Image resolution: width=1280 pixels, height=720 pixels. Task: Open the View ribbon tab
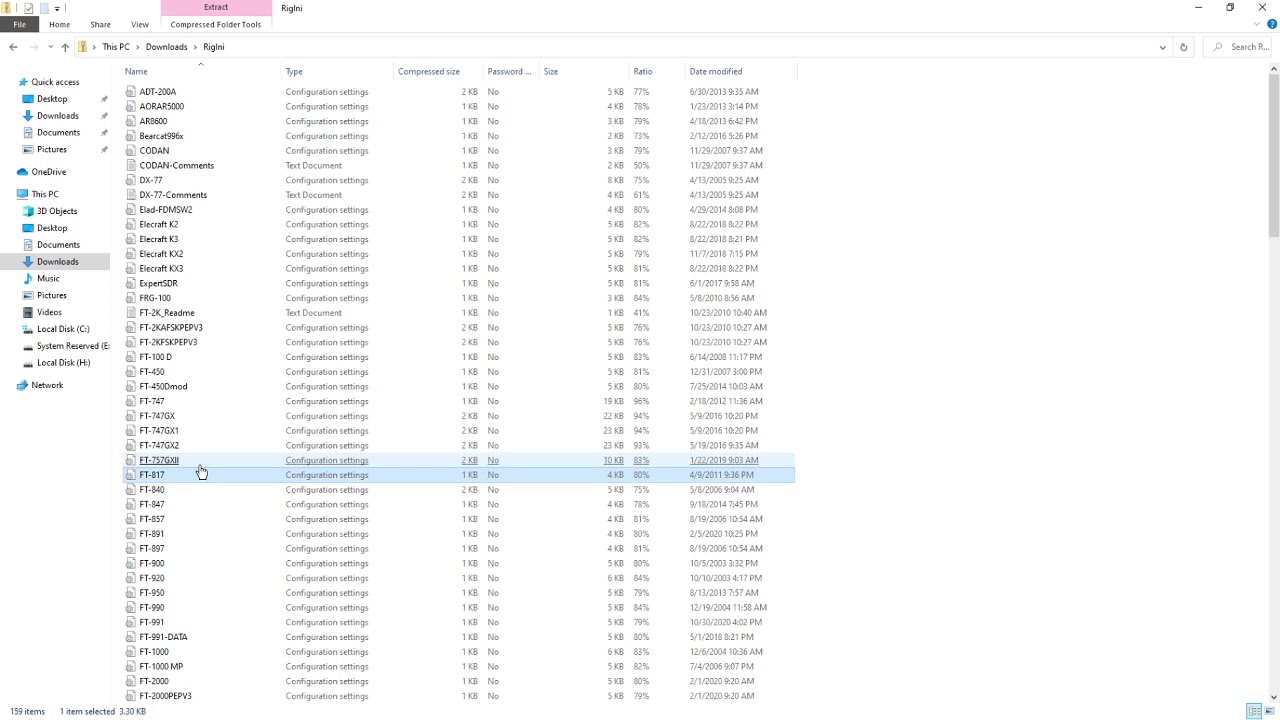click(x=140, y=24)
